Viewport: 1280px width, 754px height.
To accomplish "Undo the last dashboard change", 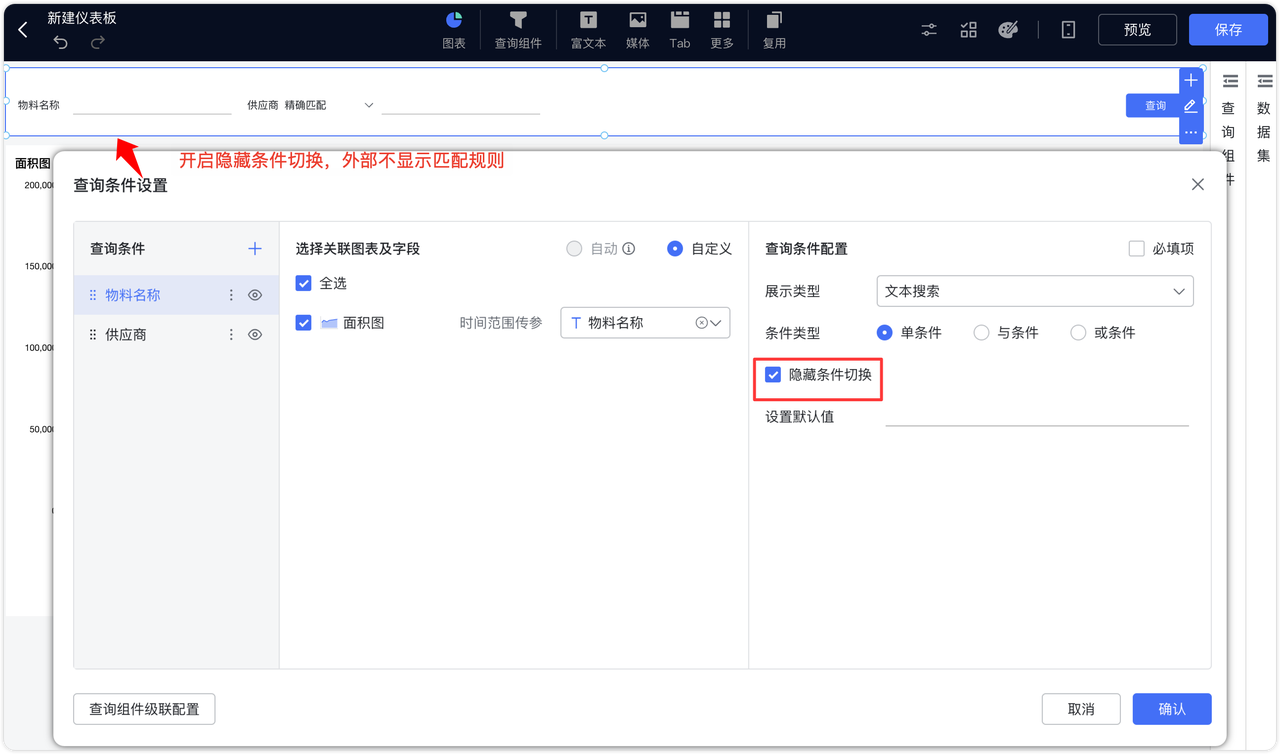I will [x=61, y=42].
